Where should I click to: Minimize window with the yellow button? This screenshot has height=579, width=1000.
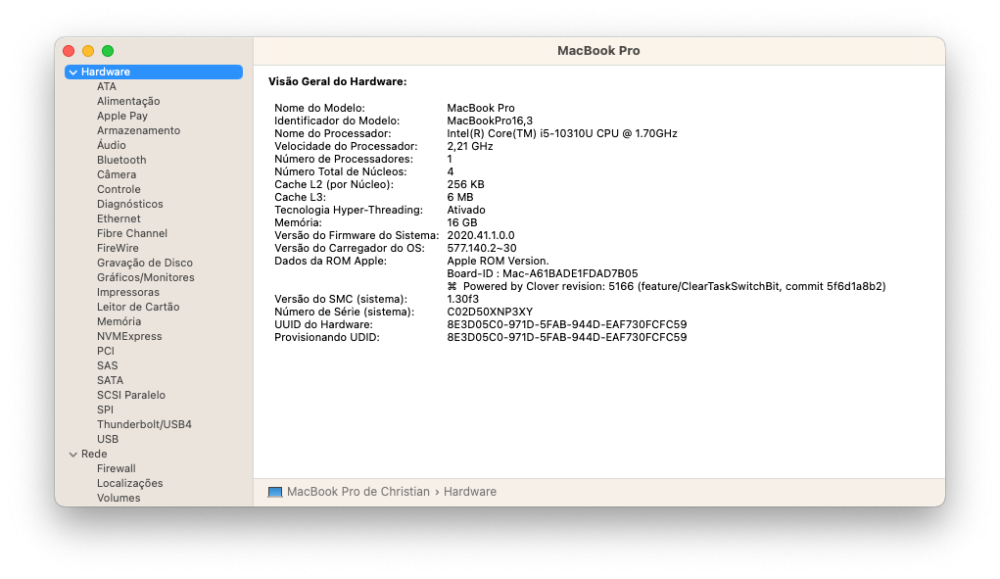[88, 51]
